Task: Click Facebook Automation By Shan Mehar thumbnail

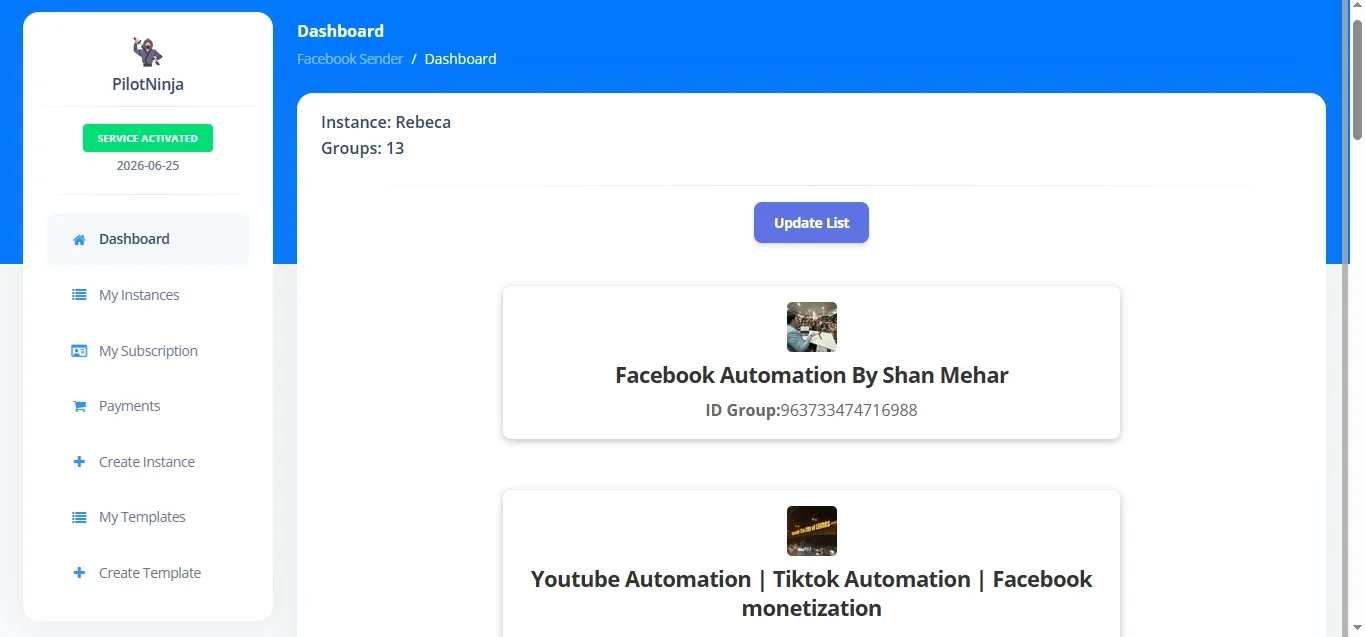Action: [812, 327]
